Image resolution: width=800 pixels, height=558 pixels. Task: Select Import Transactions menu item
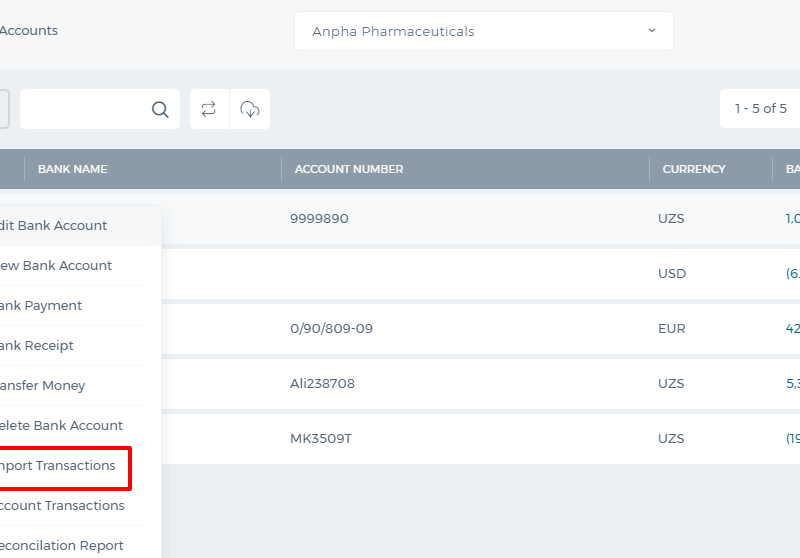click(58, 466)
